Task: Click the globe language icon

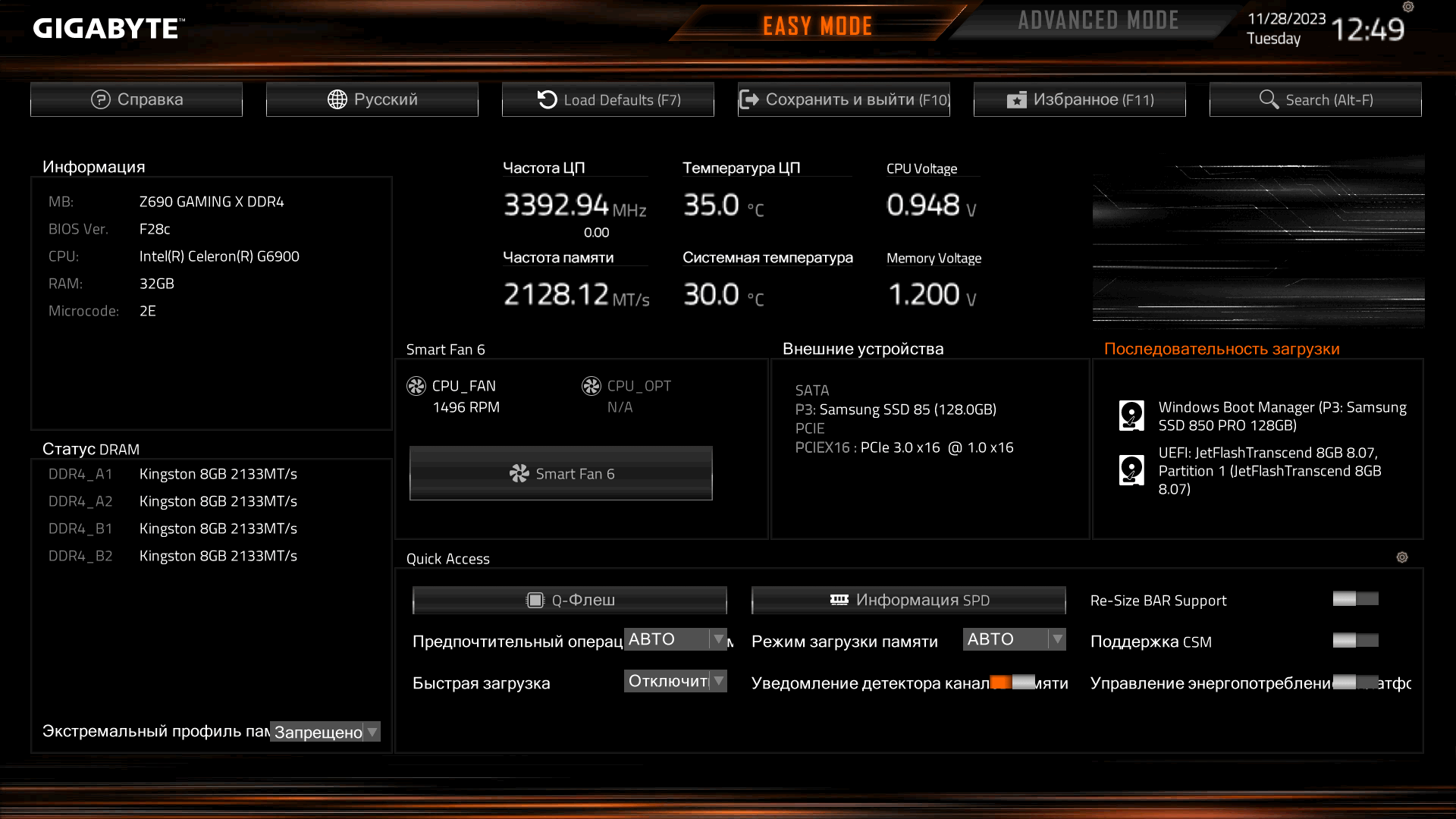Action: click(x=337, y=99)
